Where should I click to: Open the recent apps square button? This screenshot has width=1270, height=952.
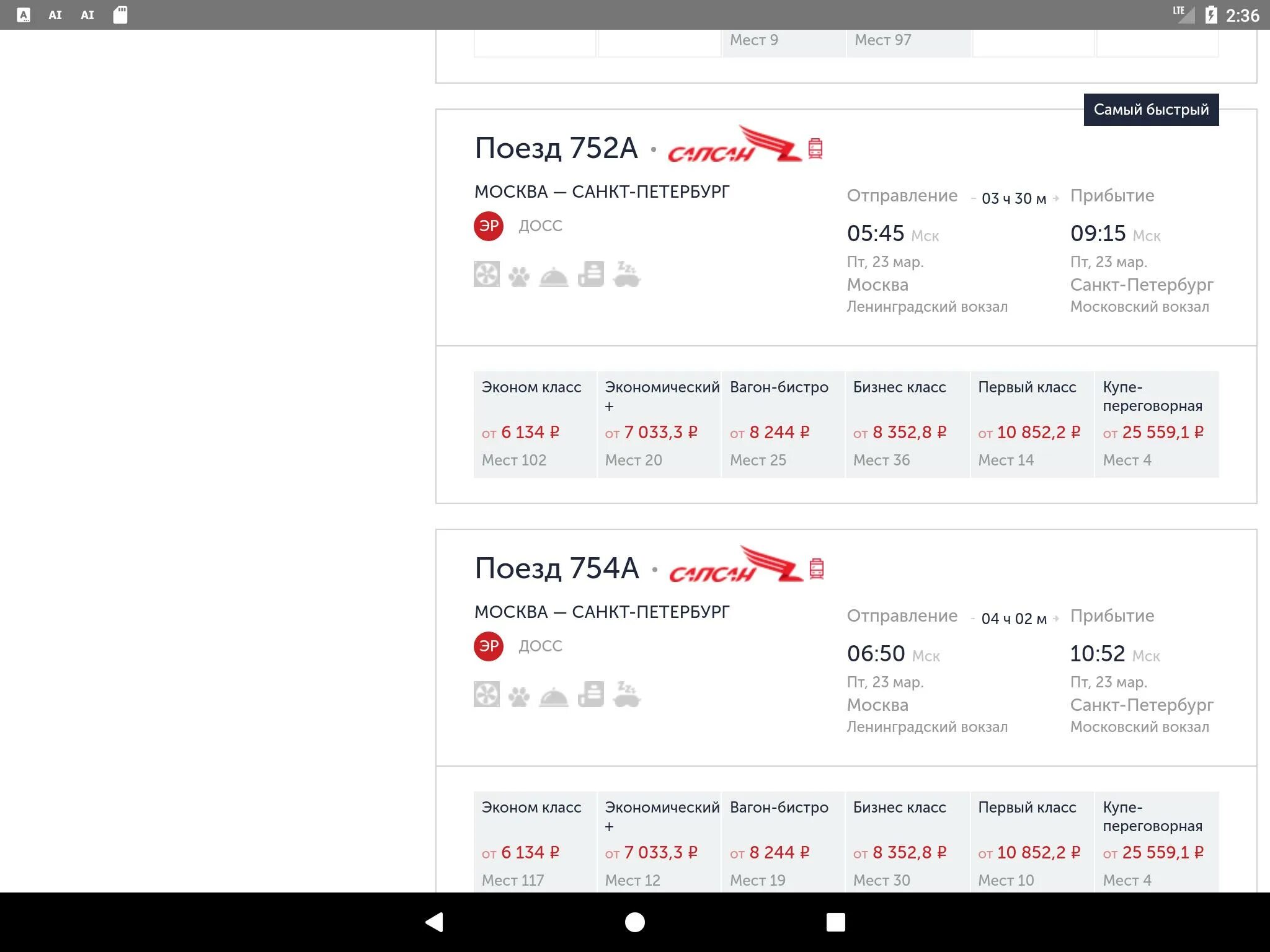[835, 922]
